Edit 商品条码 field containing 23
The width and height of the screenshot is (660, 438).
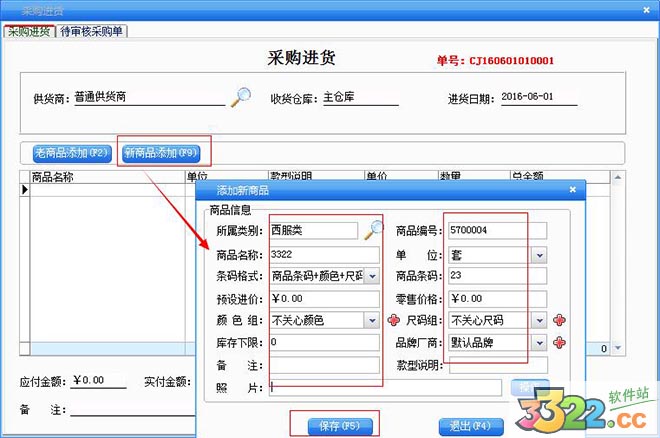pyautogui.click(x=498, y=276)
